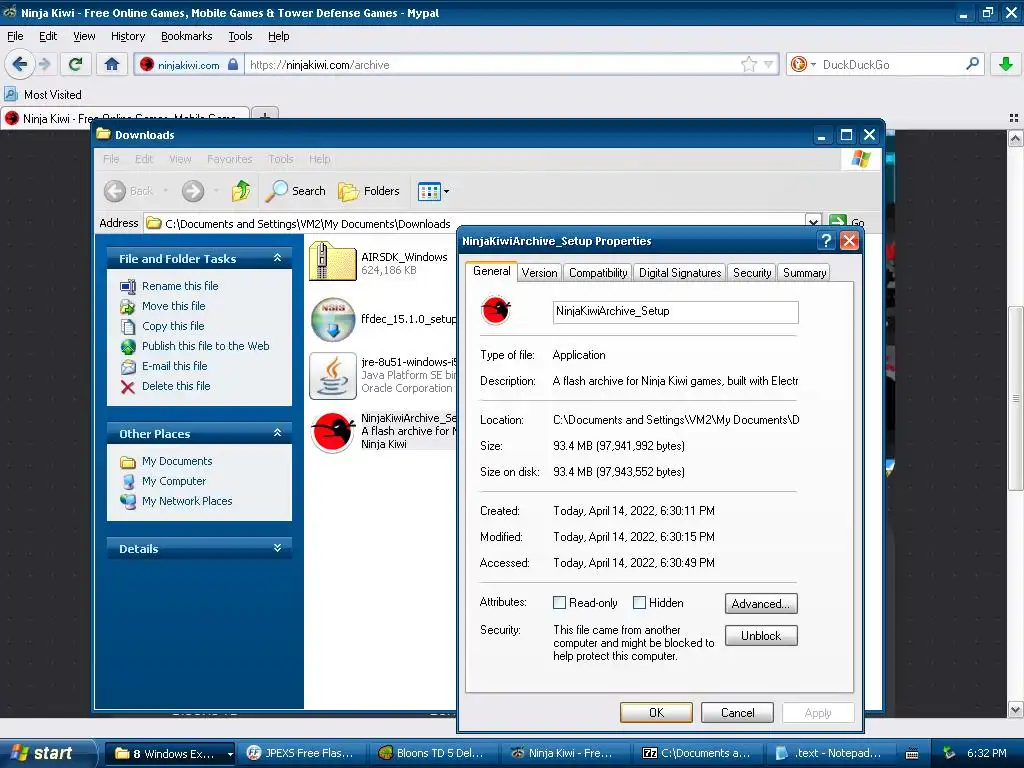Switch to JPEXS Free Flash taskbar item
This screenshot has width=1024, height=768.
pos(301,754)
